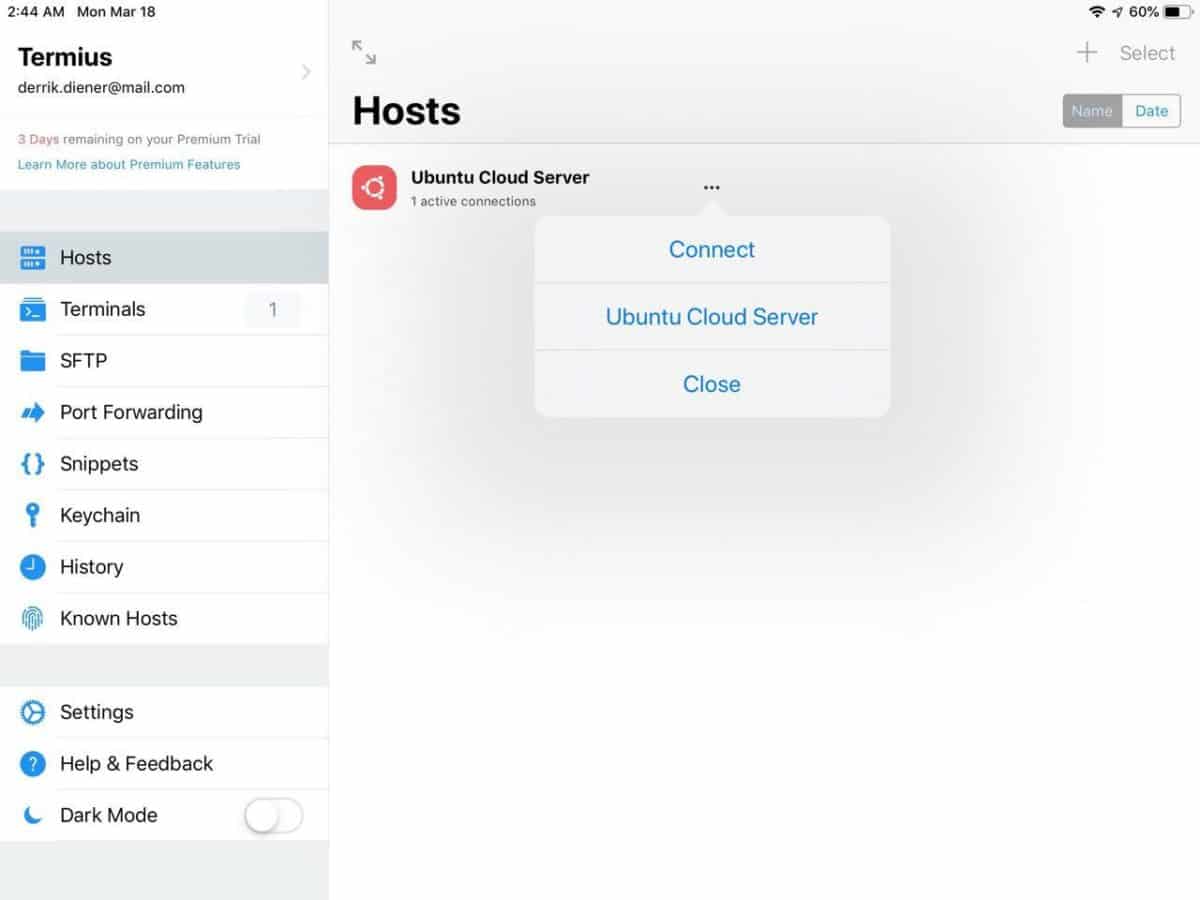Open the Terminals section label
Viewport: 1200px width, 900px height.
(103, 309)
